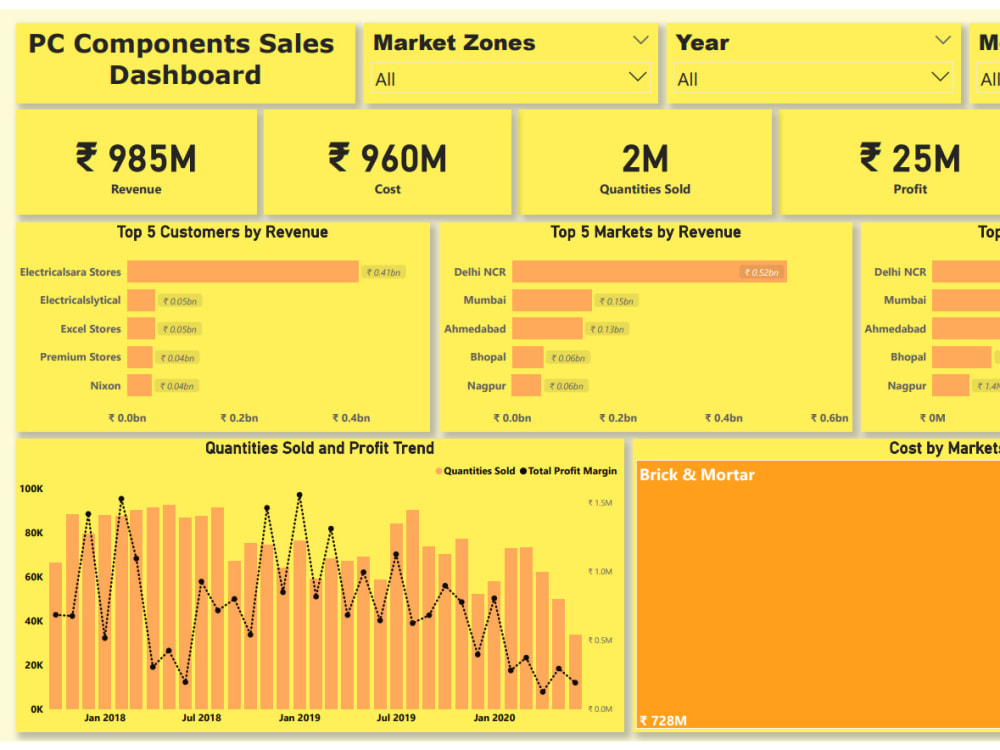Screen dimensions: 1000x750
Task: Click the 985M Revenue KPI card
Action: click(136, 162)
